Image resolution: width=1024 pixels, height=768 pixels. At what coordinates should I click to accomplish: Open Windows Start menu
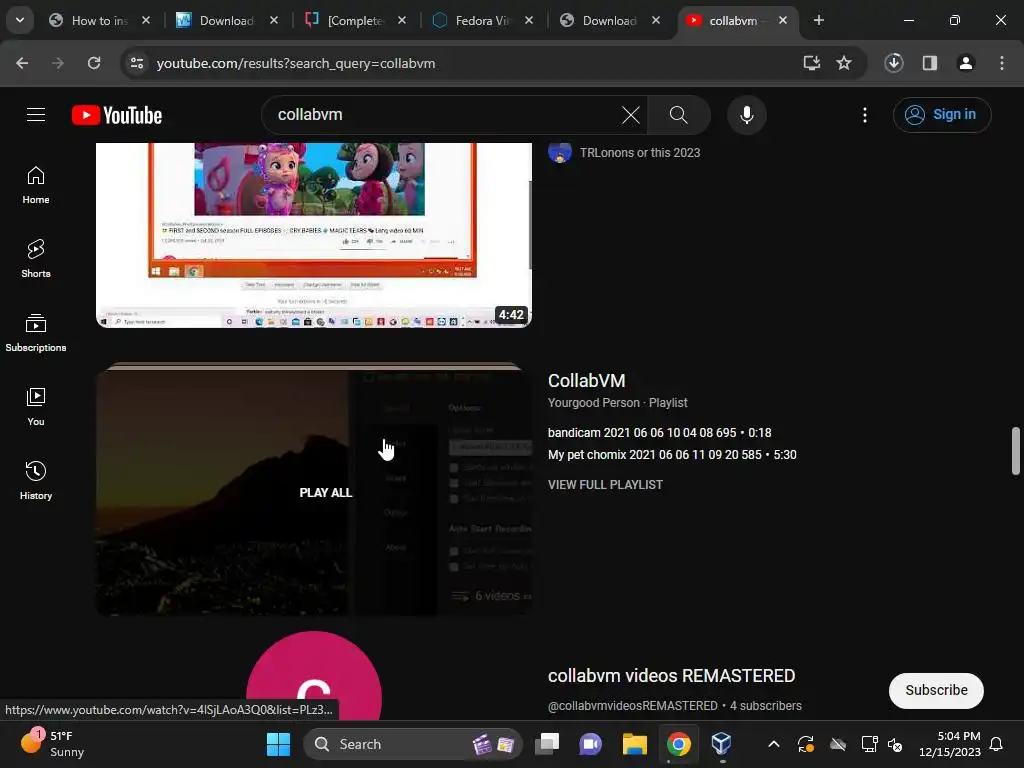pos(278,744)
